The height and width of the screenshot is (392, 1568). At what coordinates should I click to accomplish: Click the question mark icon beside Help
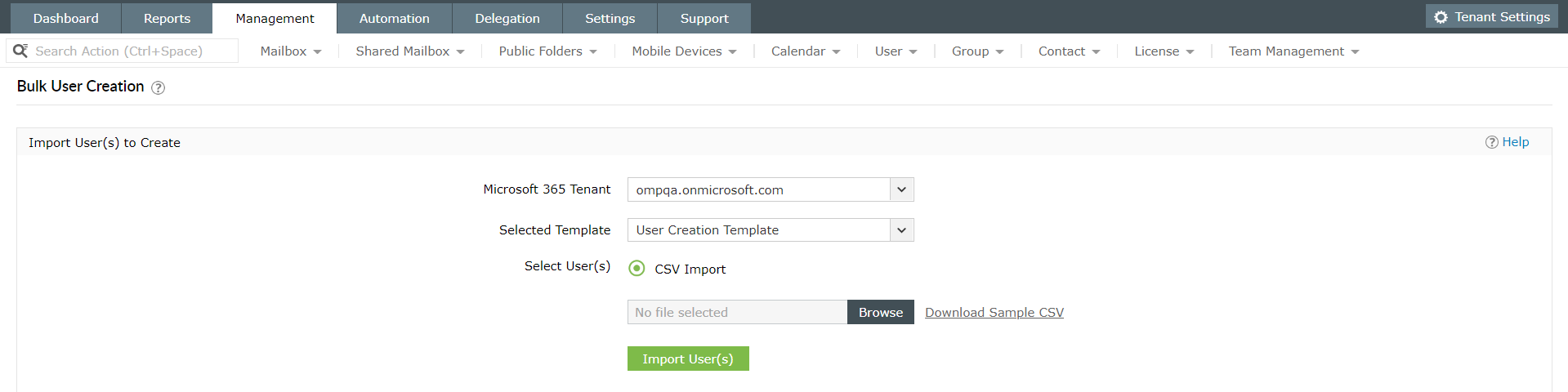(1491, 142)
